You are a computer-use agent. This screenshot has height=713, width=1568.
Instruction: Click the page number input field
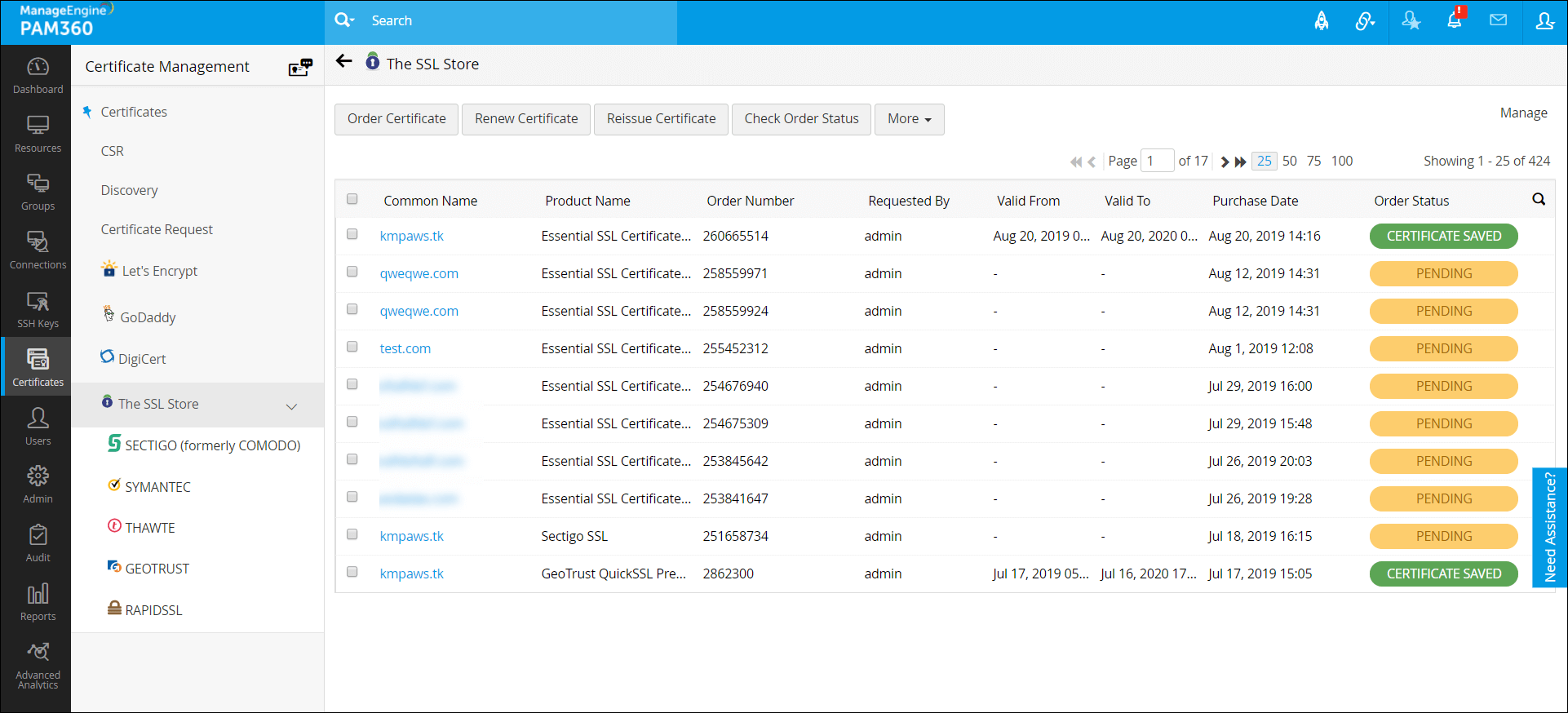(1156, 161)
